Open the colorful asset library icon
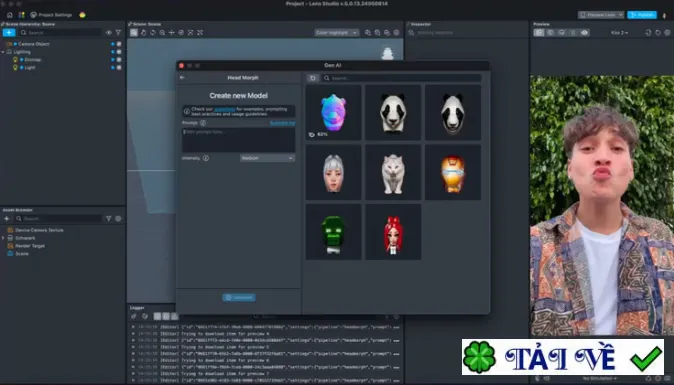This screenshot has width=674, height=385. coord(21,15)
